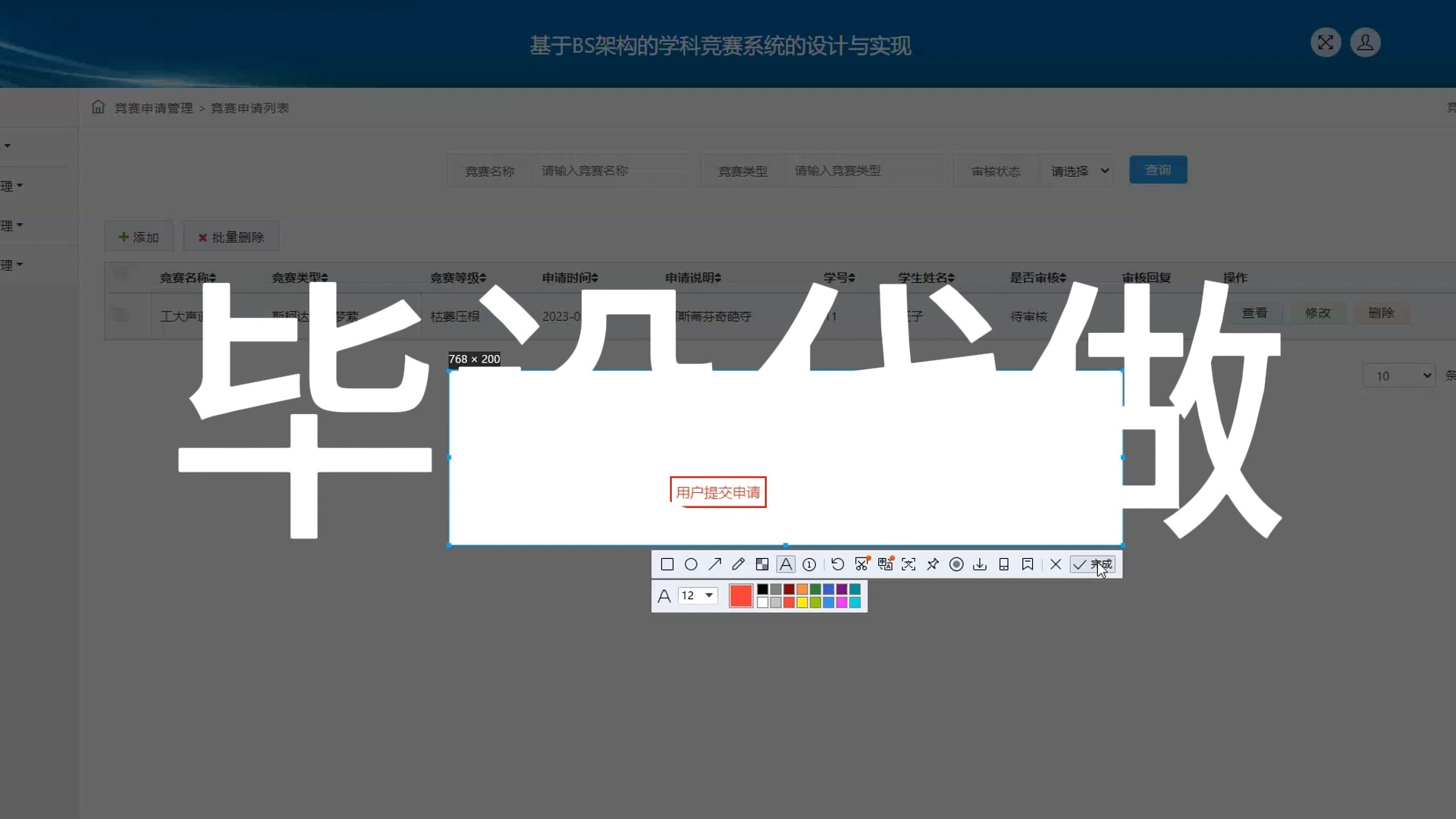Viewport: 1456px width, 819px height.
Task: Toggle the select-all checkbox in table header
Action: click(121, 273)
